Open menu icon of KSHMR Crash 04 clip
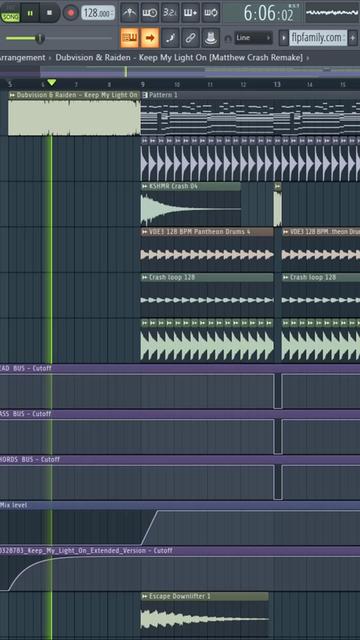 coord(144,187)
